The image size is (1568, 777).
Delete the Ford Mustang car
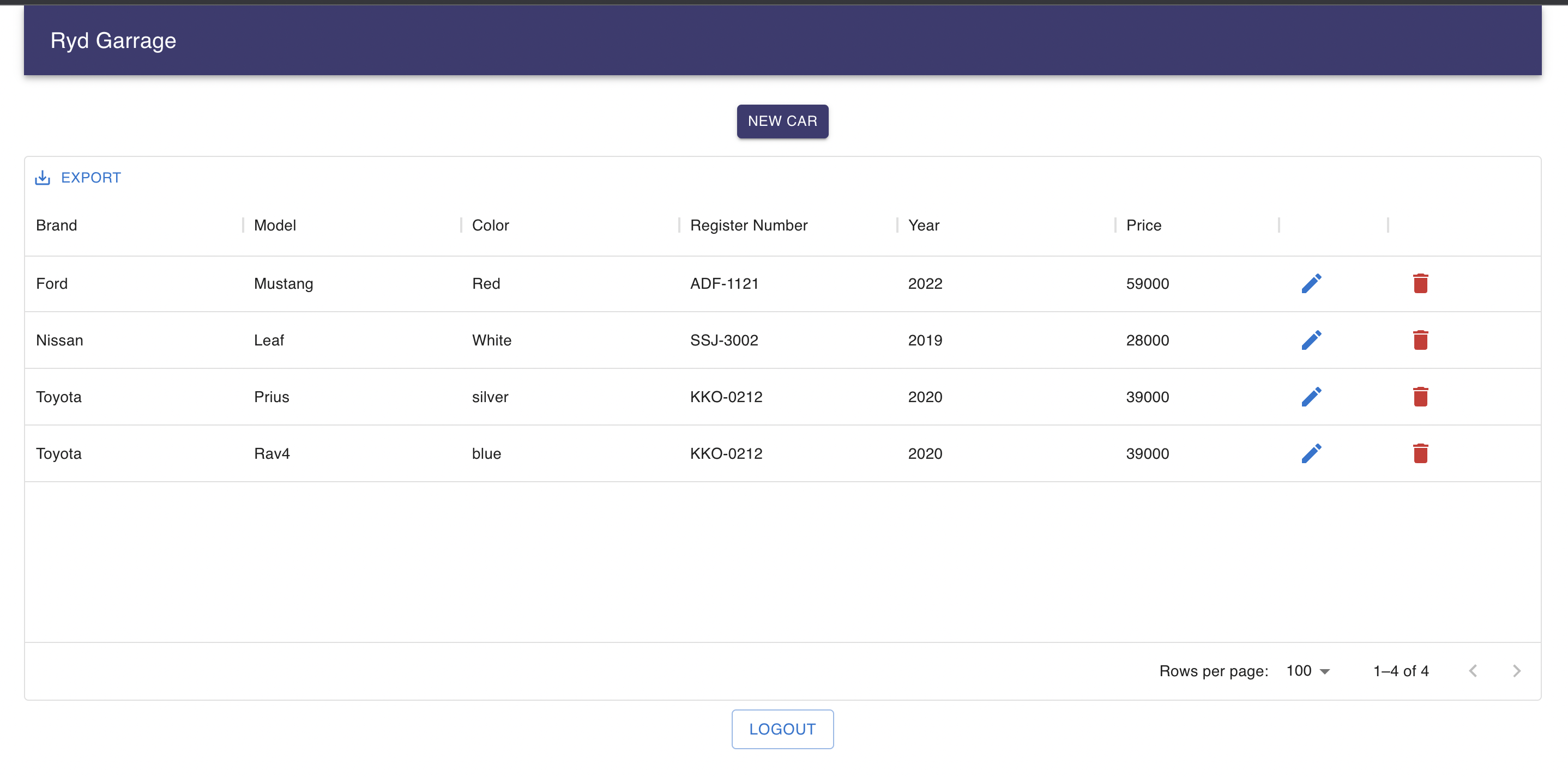pos(1420,283)
